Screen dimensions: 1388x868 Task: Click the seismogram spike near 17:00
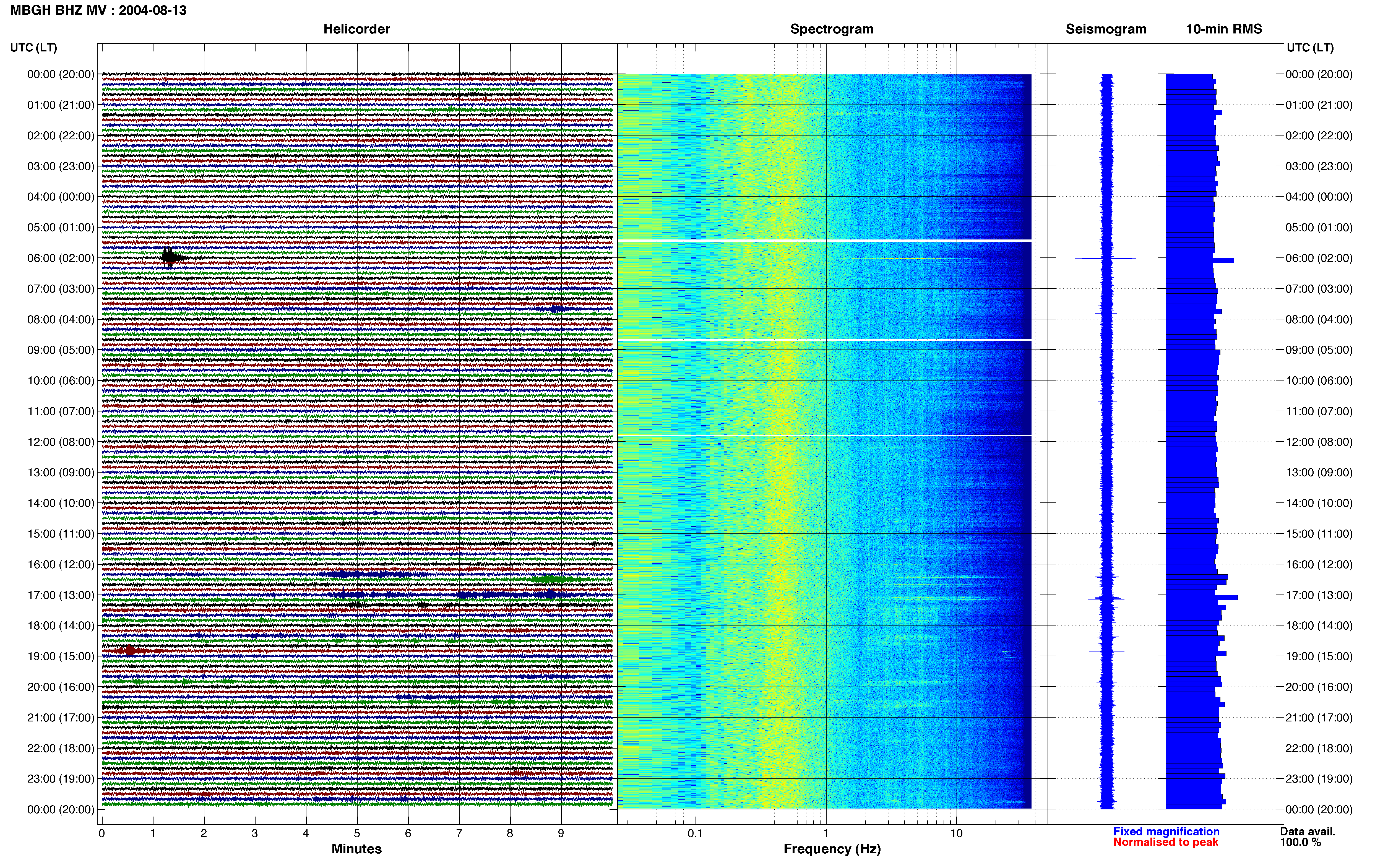(x=1108, y=598)
